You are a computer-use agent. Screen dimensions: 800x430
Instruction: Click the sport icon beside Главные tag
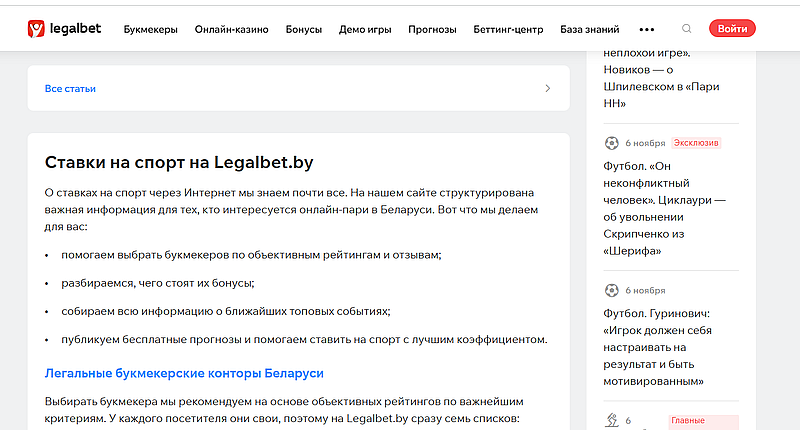(611, 420)
